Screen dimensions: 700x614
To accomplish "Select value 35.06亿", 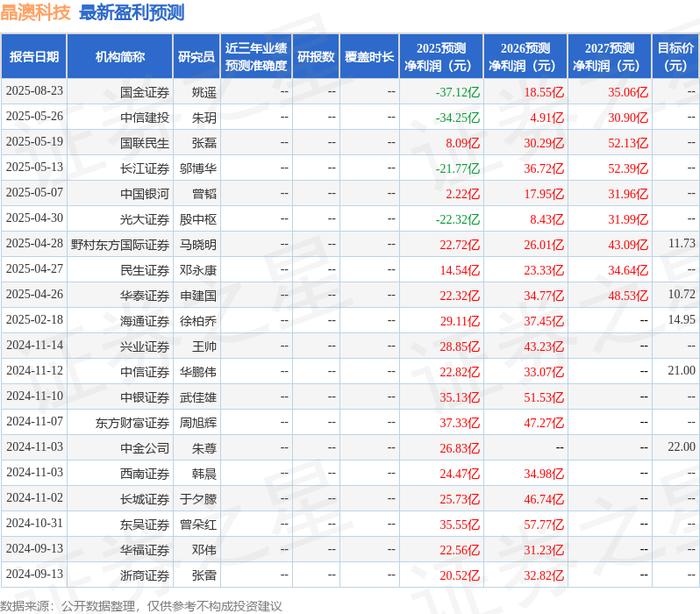I will coord(628,92).
